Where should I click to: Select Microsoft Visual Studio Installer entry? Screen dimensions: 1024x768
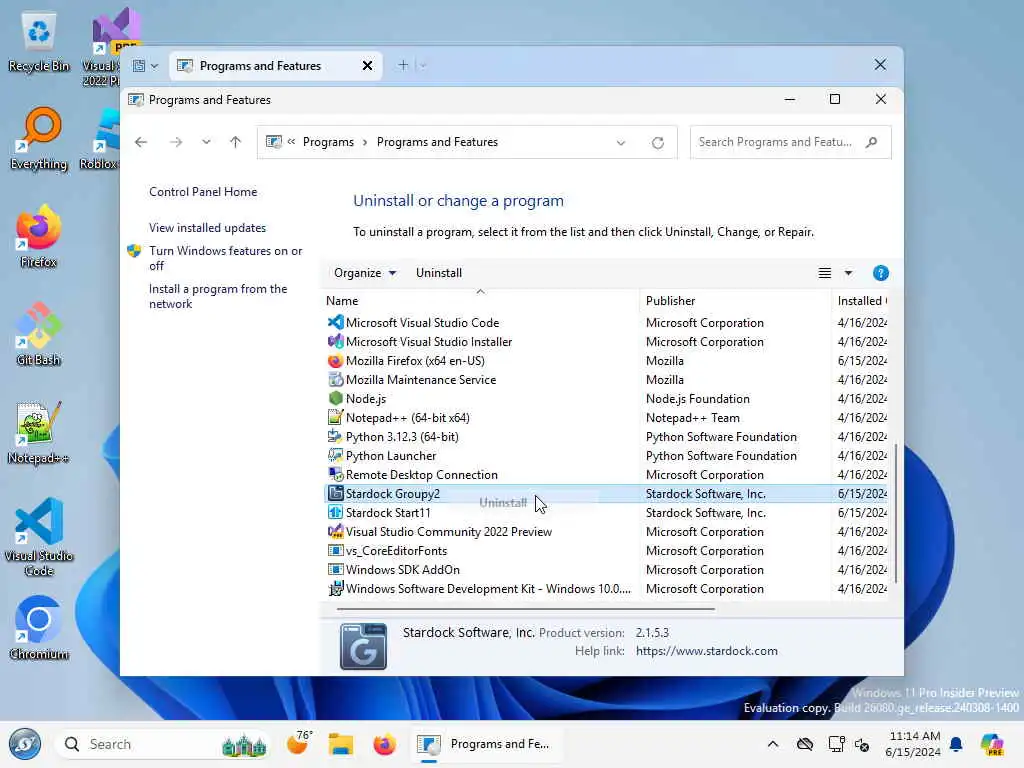pos(606,342)
